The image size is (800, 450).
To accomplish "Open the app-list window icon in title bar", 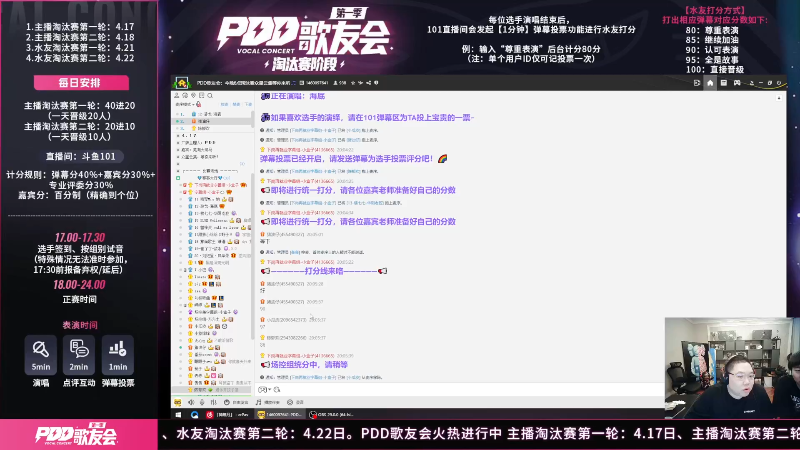I will point(723,83).
